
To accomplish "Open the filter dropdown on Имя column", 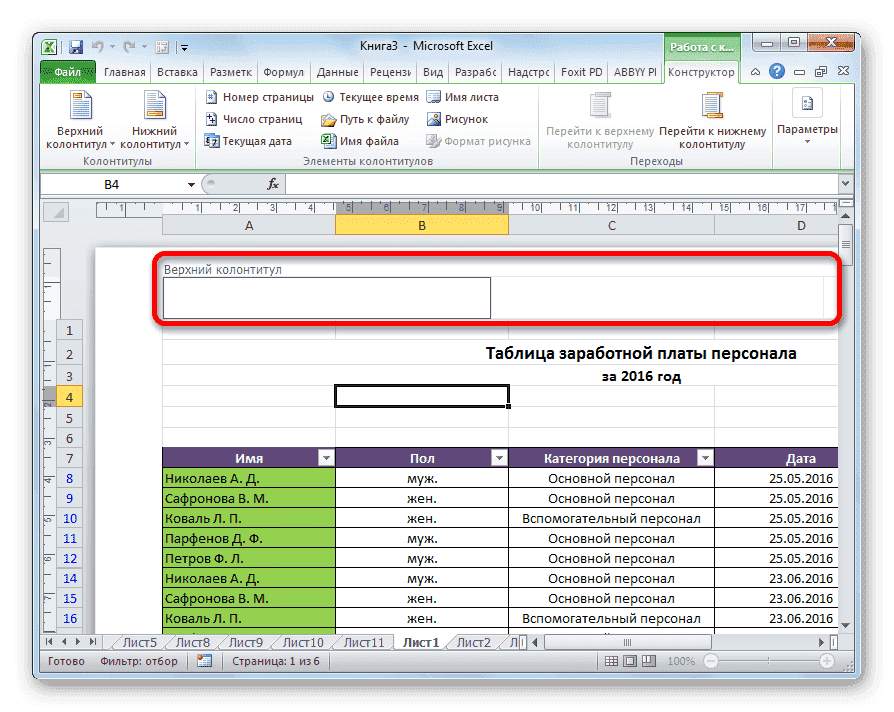I will (326, 457).
